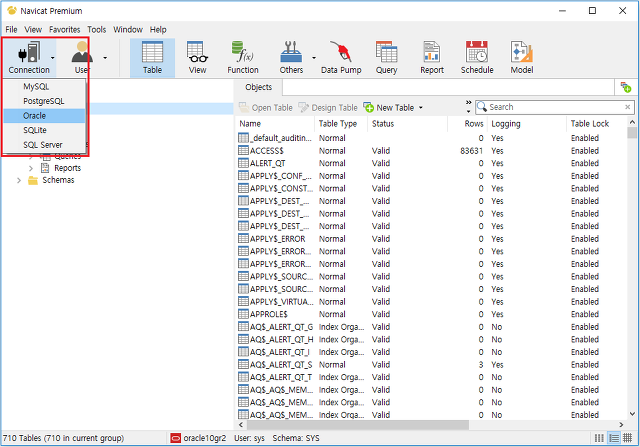Sort by the Table Lock column header
Image resolution: width=640 pixels, height=447 pixels.
click(596, 124)
